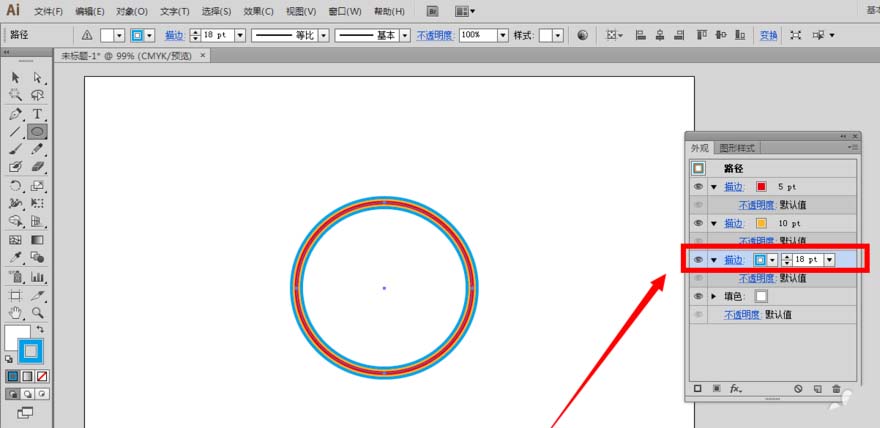The image size is (880, 428).
Task: Select the Lasso tool
Action: tap(38, 95)
